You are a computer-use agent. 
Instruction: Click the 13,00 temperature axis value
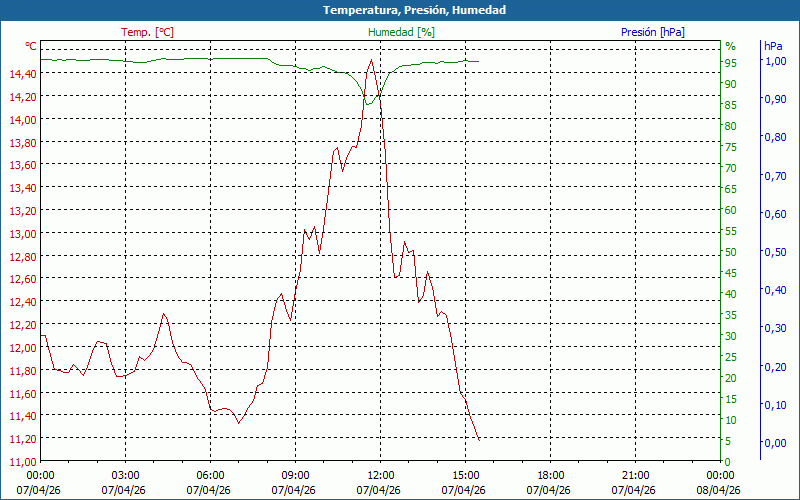point(22,233)
